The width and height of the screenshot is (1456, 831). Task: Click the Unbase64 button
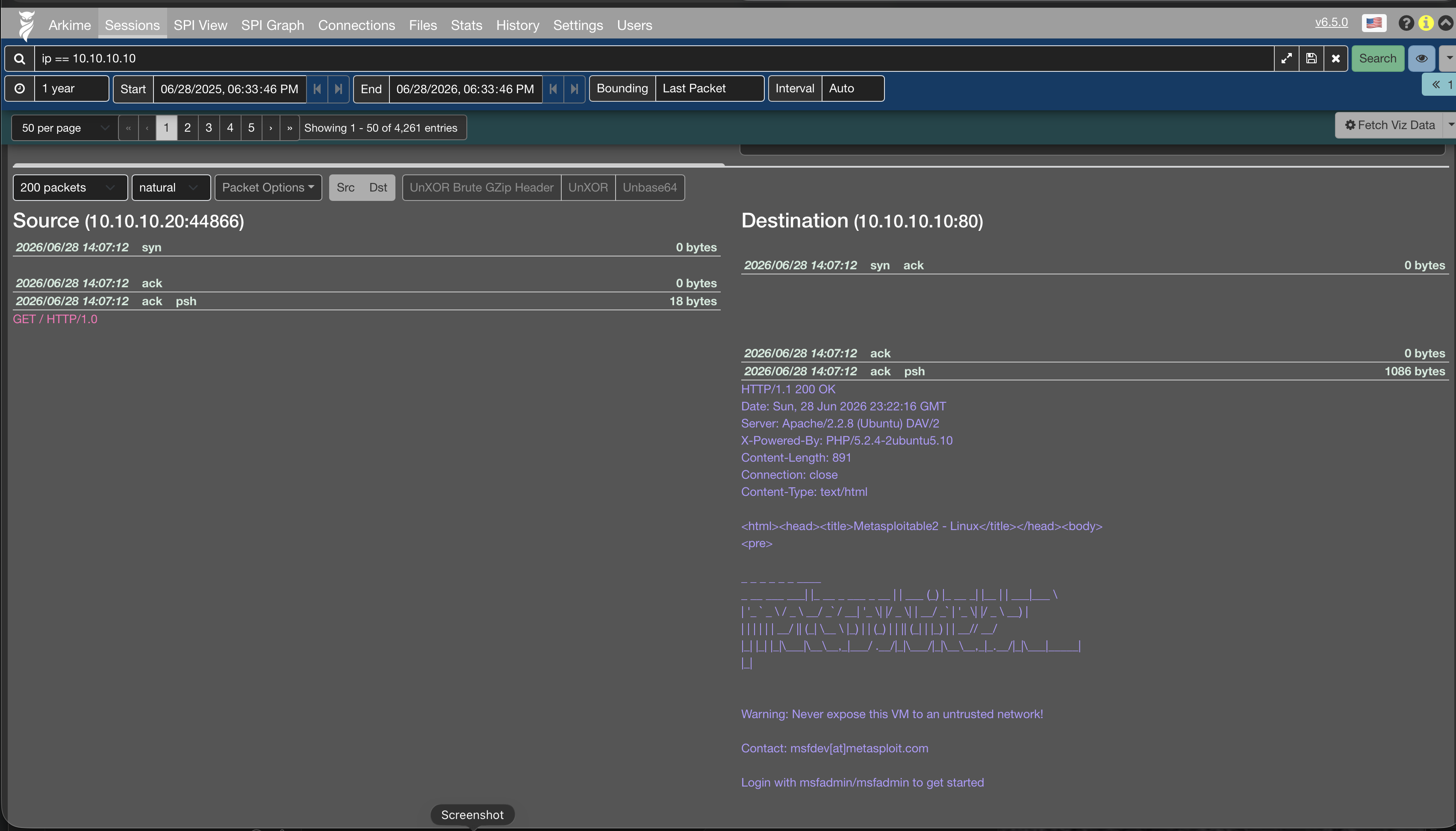pyautogui.click(x=649, y=188)
